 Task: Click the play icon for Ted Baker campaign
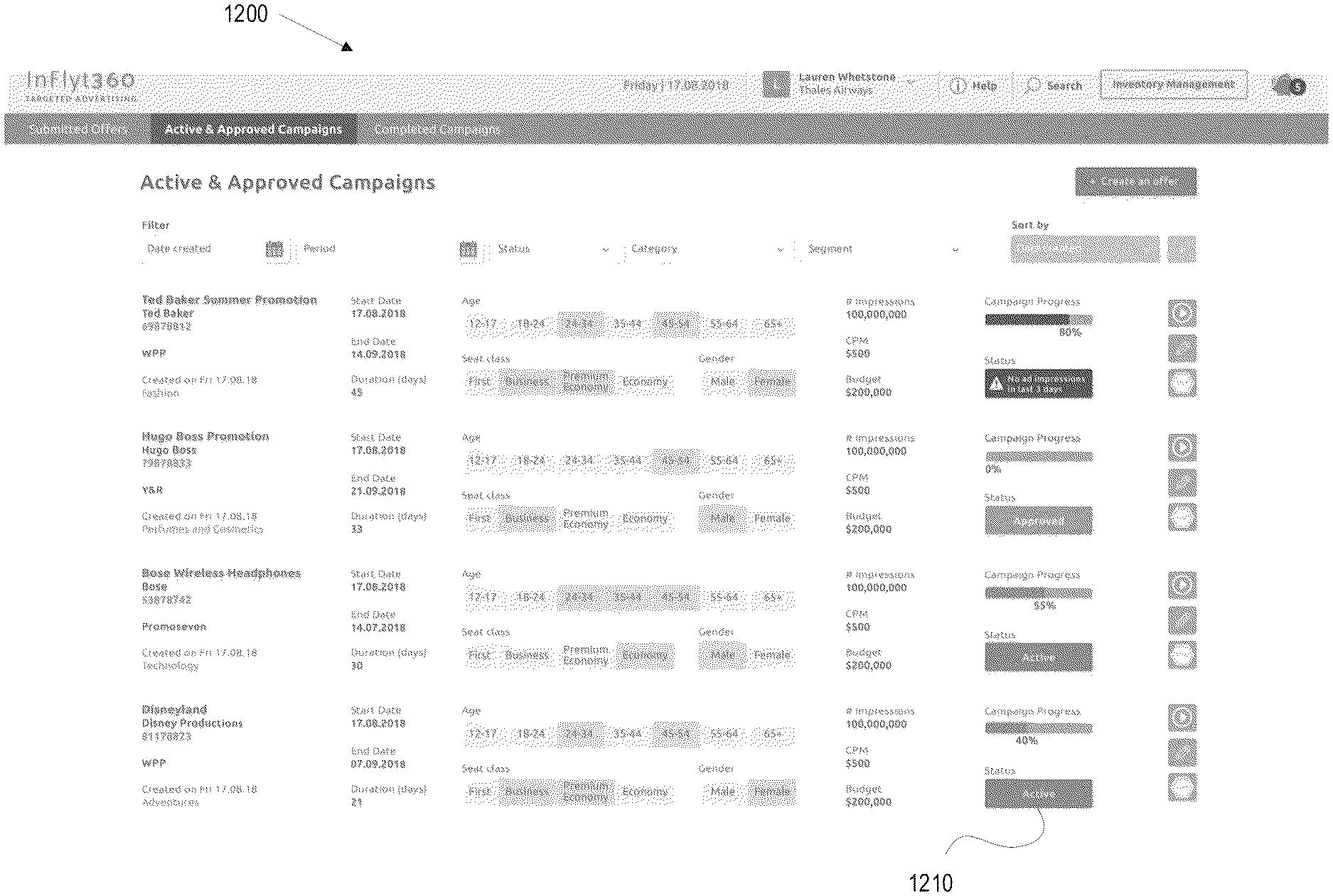[1182, 313]
